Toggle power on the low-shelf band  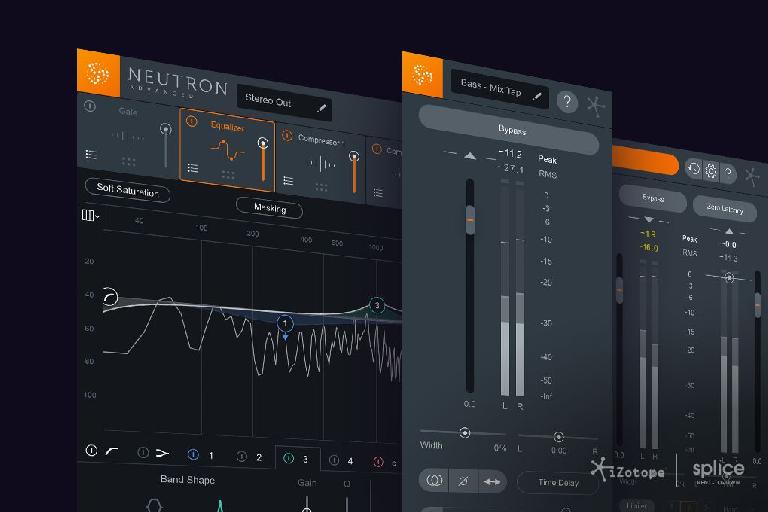(x=143, y=452)
